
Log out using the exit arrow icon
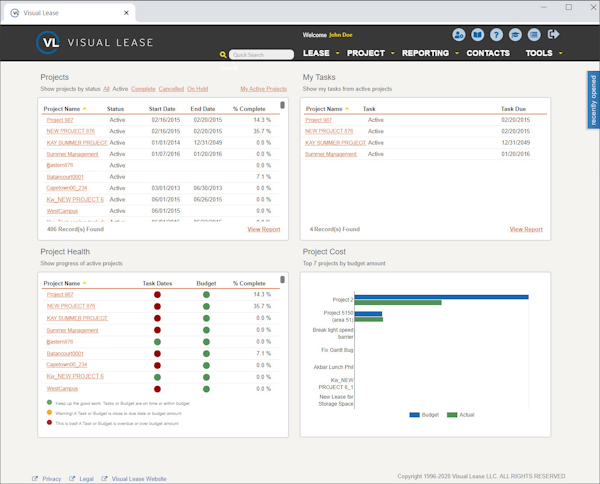[x=553, y=34]
